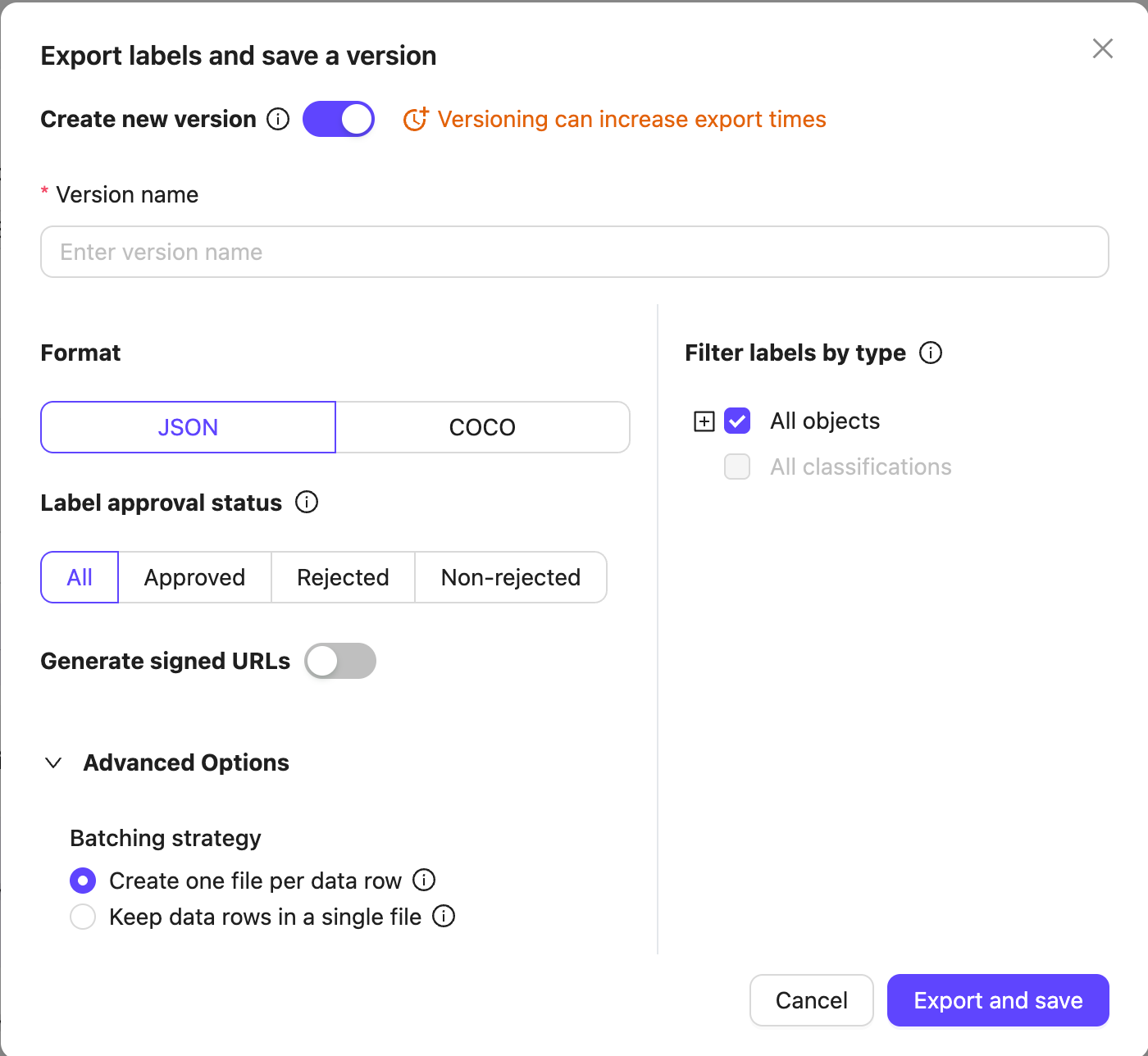
Task: Check the All classifications checkbox
Action: pyautogui.click(x=737, y=467)
